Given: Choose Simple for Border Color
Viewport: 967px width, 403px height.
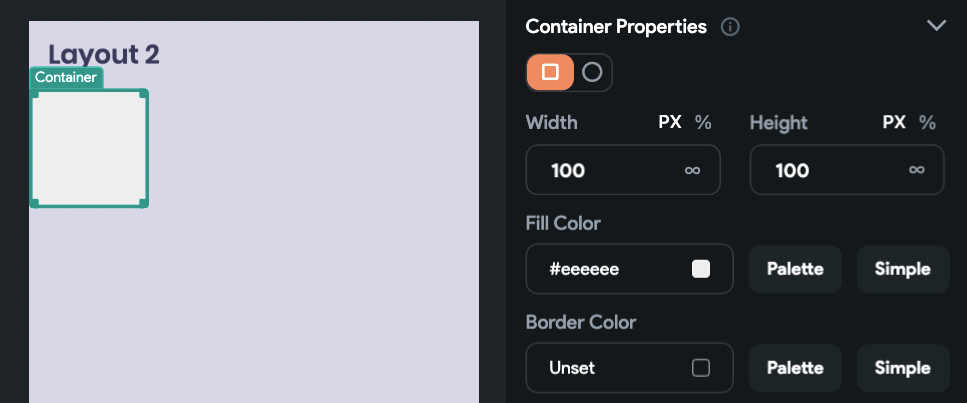Looking at the screenshot, I should point(903,368).
